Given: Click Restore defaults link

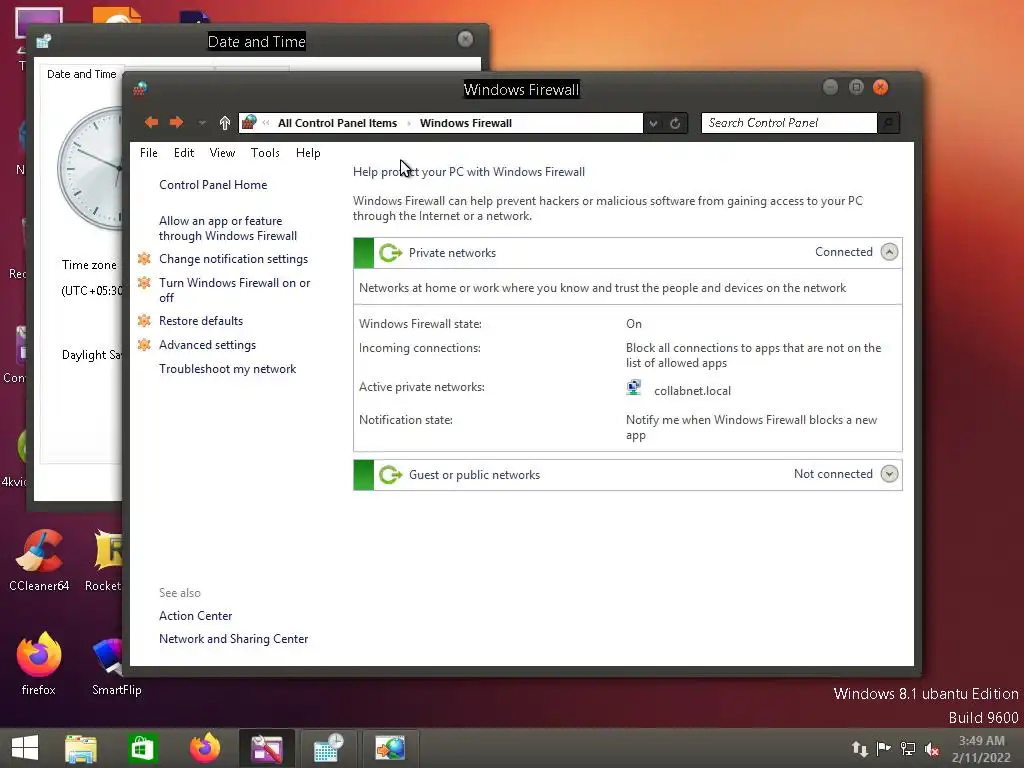Looking at the screenshot, I should point(200,321).
